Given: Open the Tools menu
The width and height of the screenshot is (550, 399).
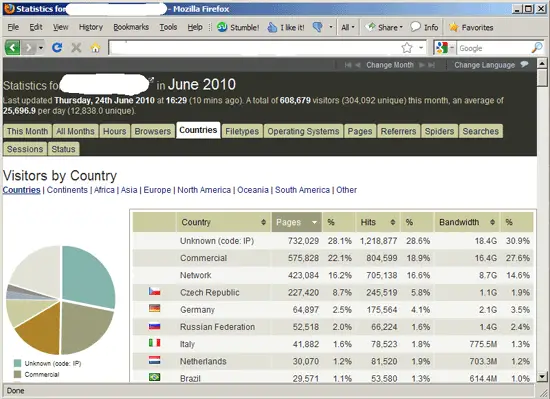Looking at the screenshot, I should pyautogui.click(x=168, y=27).
